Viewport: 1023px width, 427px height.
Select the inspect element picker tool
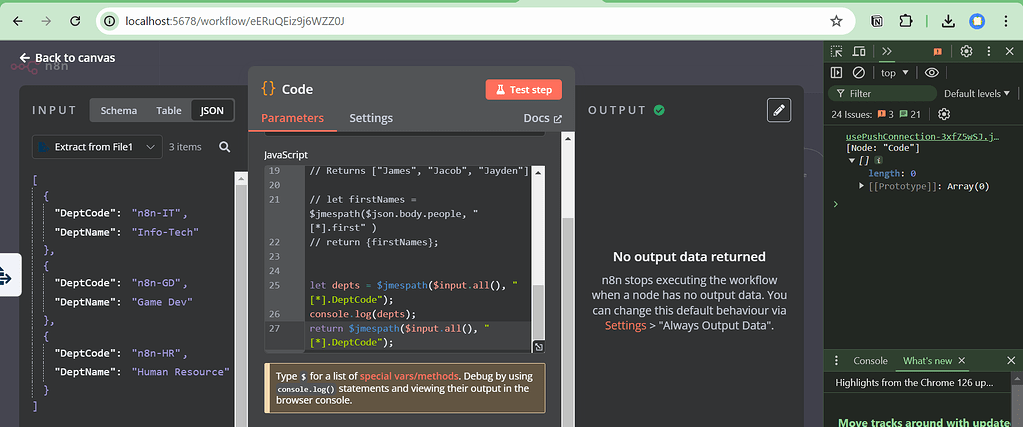pyautogui.click(x=837, y=51)
